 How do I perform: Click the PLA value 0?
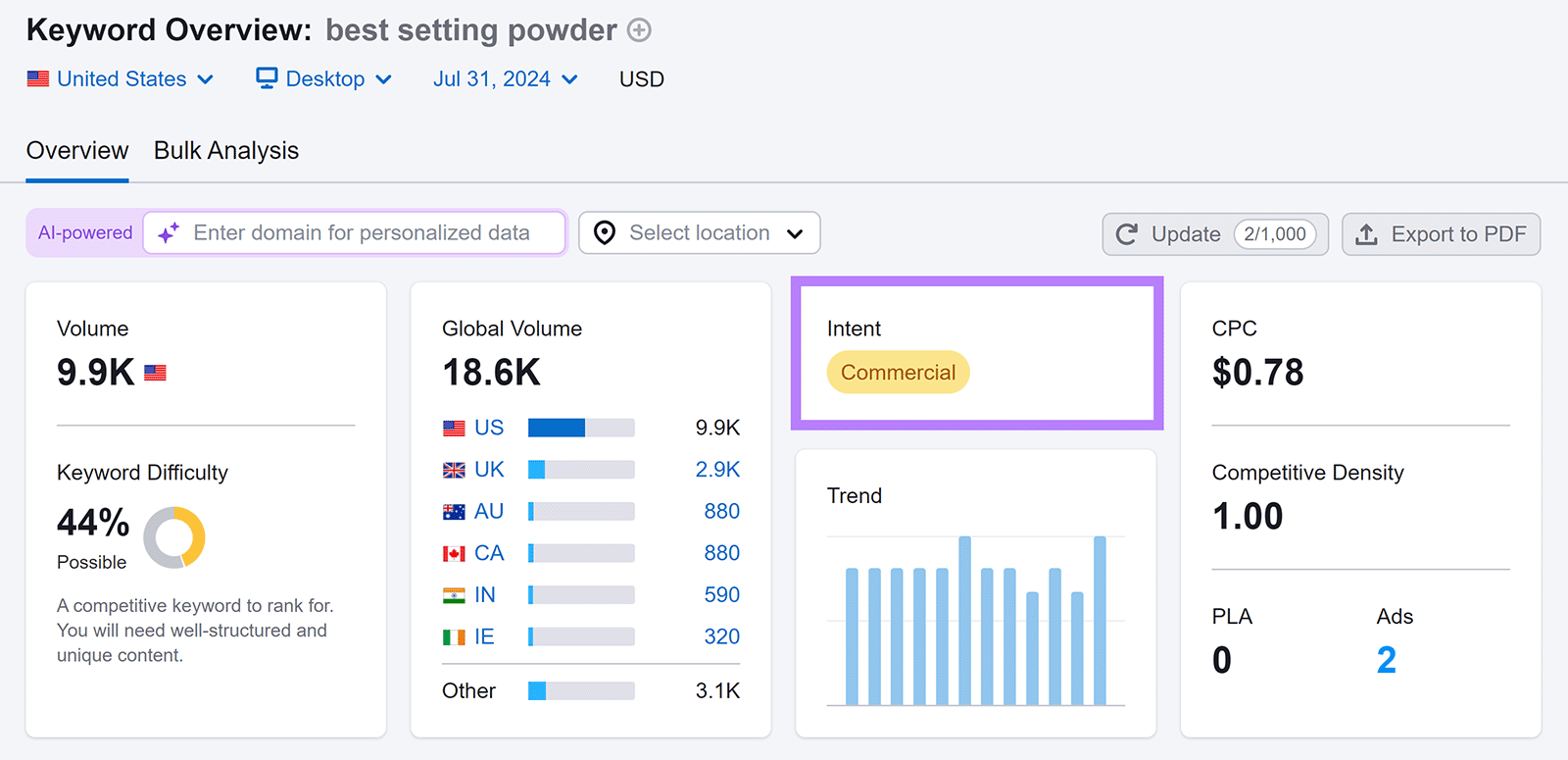coord(1222,660)
